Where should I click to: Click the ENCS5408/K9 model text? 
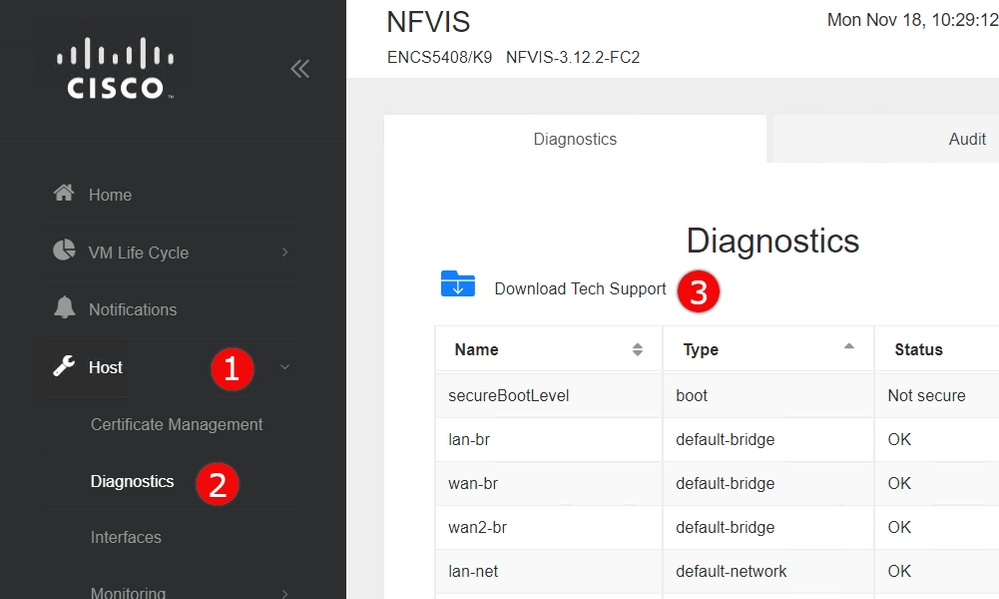[x=440, y=57]
